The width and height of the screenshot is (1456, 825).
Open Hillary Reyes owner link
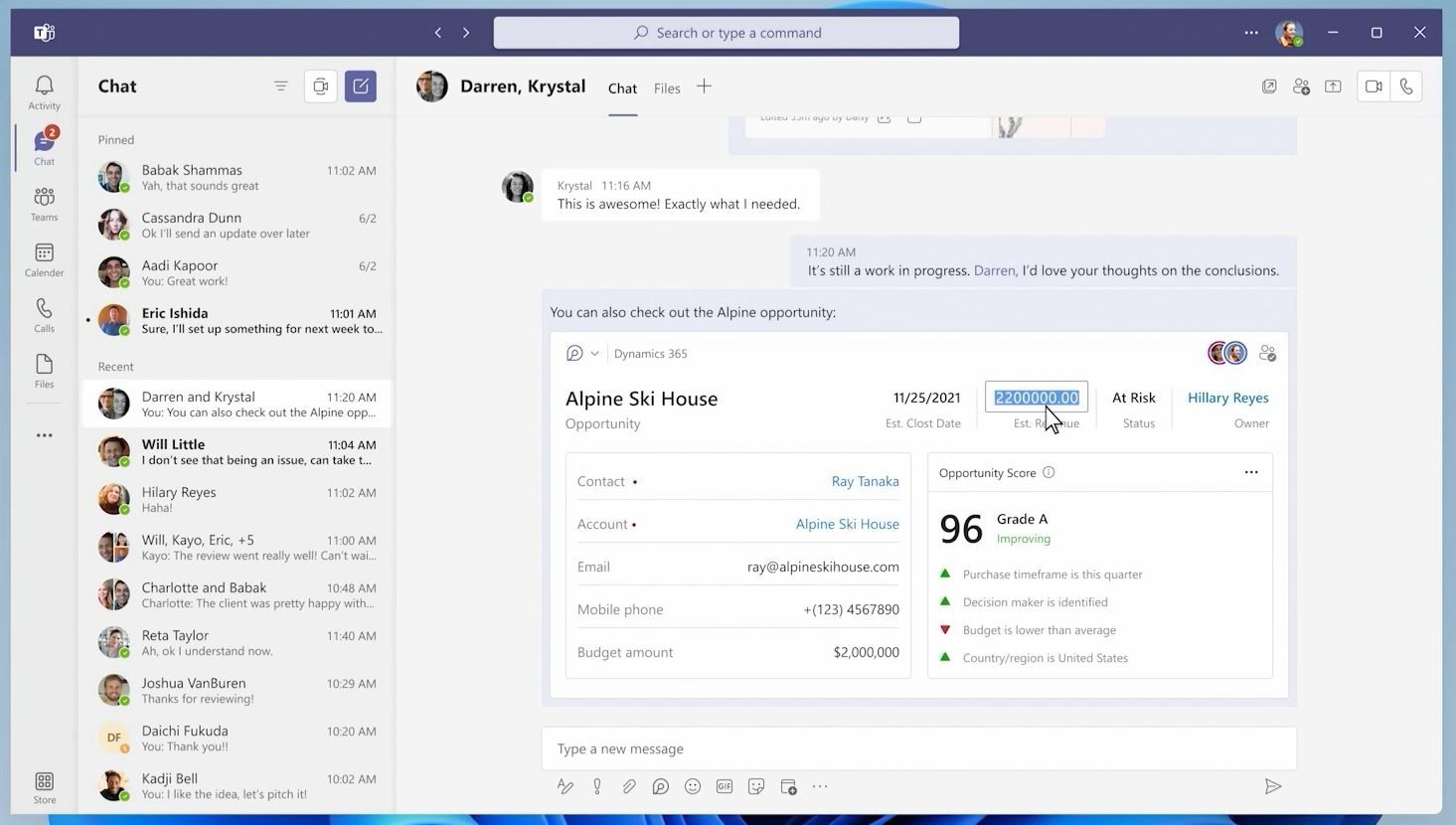1227,398
